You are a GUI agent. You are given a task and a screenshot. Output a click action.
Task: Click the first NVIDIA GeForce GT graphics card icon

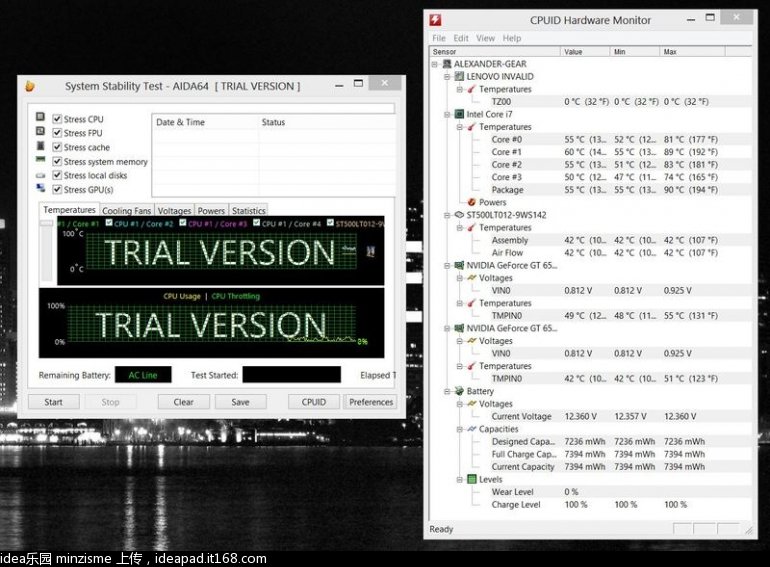pos(459,265)
